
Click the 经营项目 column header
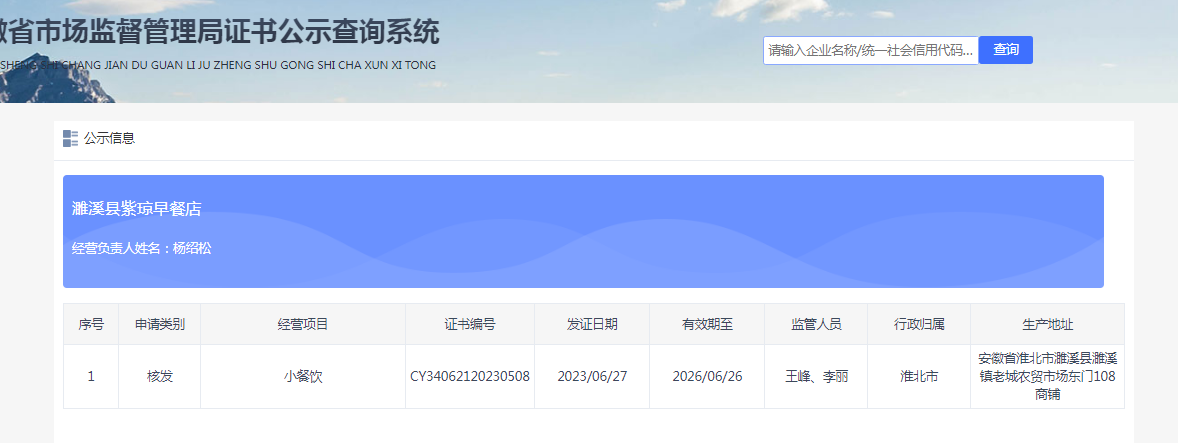click(303, 324)
